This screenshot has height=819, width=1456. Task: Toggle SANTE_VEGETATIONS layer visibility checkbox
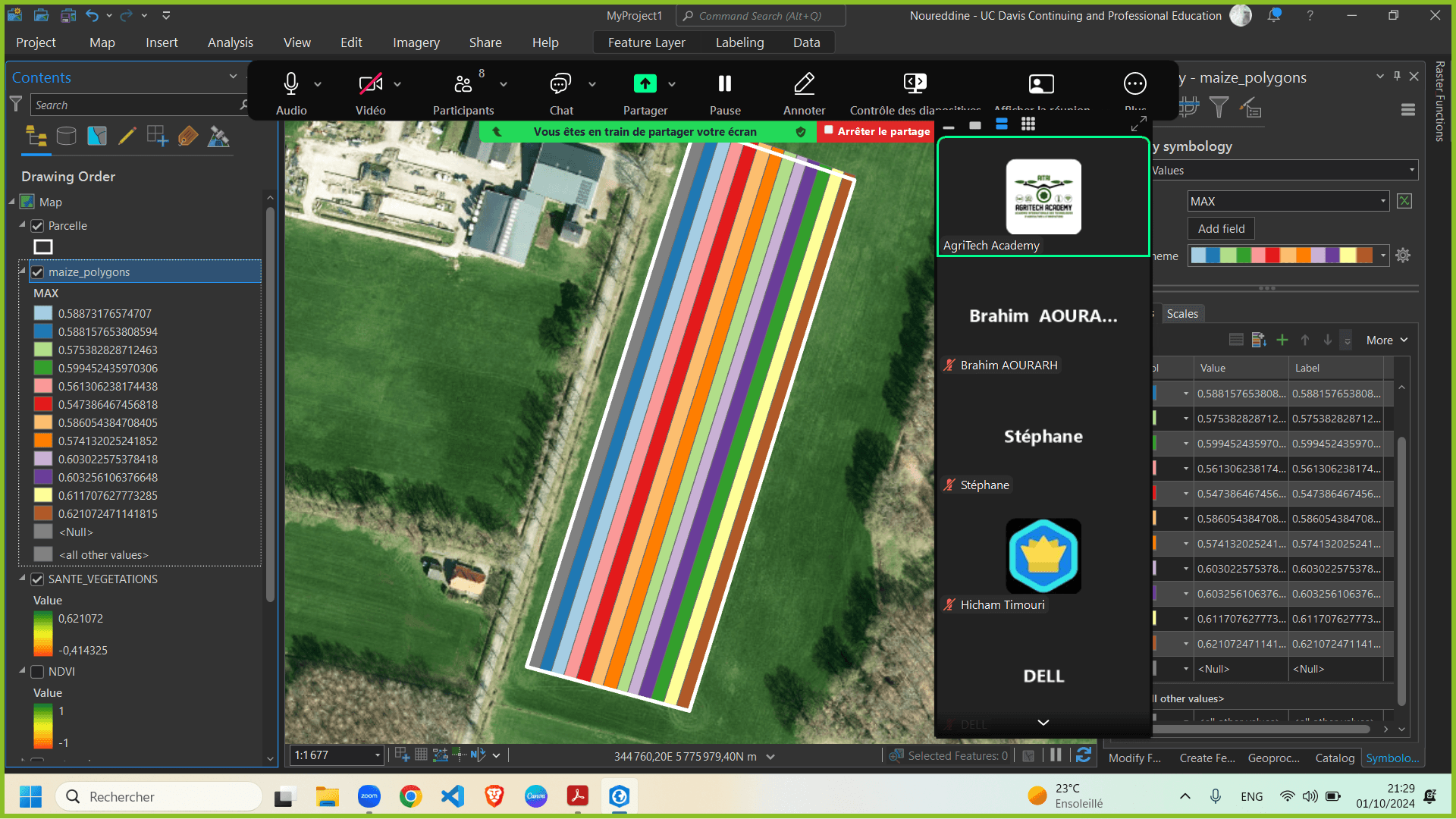pyautogui.click(x=37, y=579)
